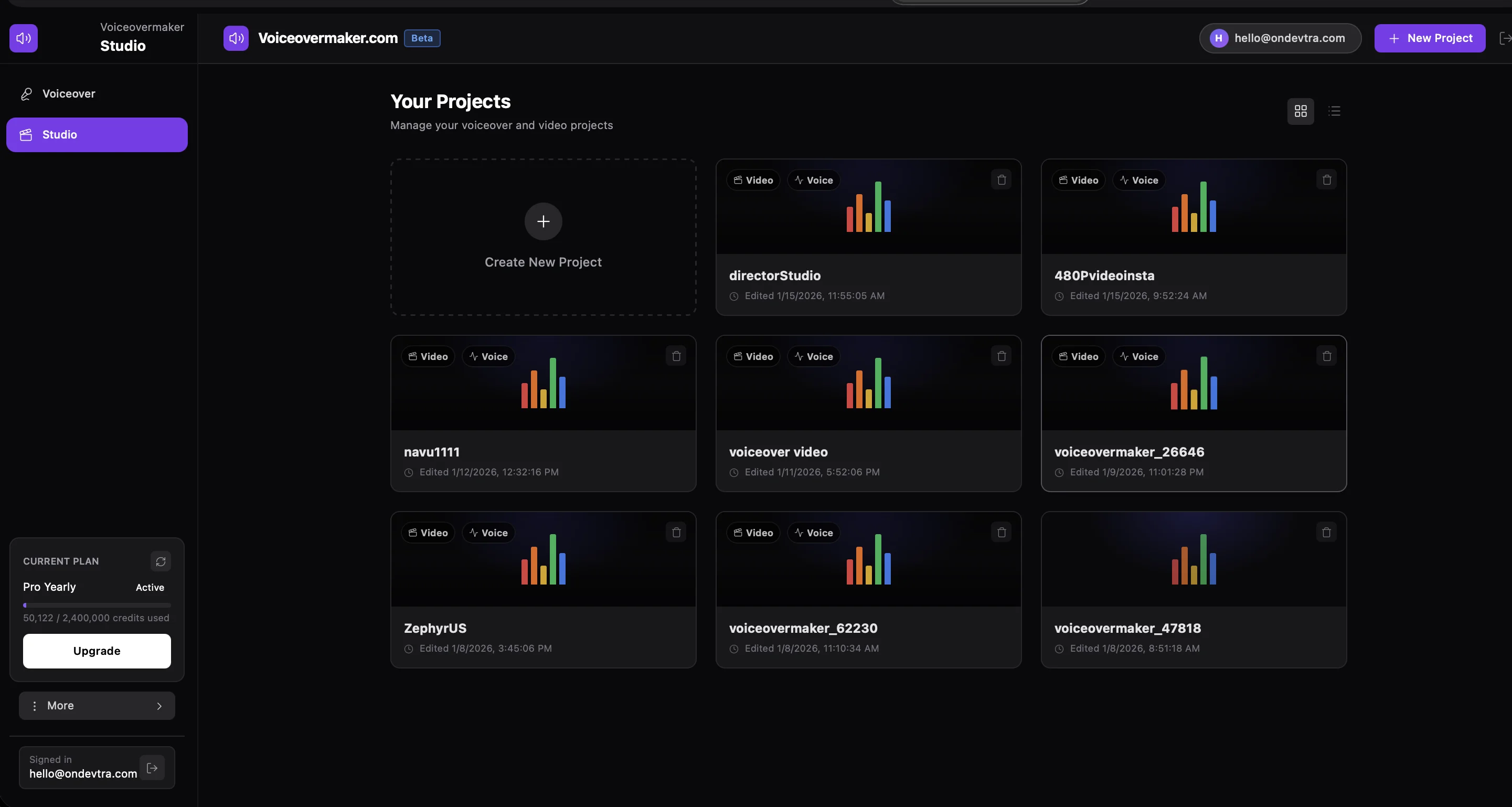Select the Voiceover microphone icon in sidebar
Viewport: 1512px width, 807px height.
click(26, 93)
